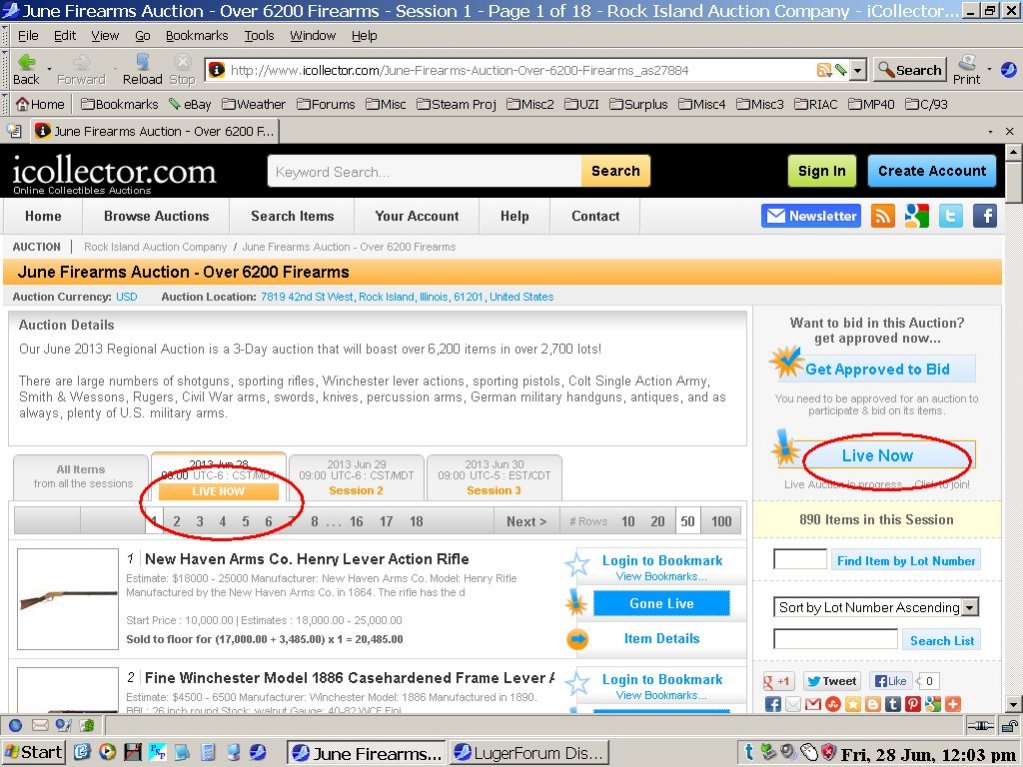
Task: Click the Google icon in site header
Action: [x=916, y=216]
